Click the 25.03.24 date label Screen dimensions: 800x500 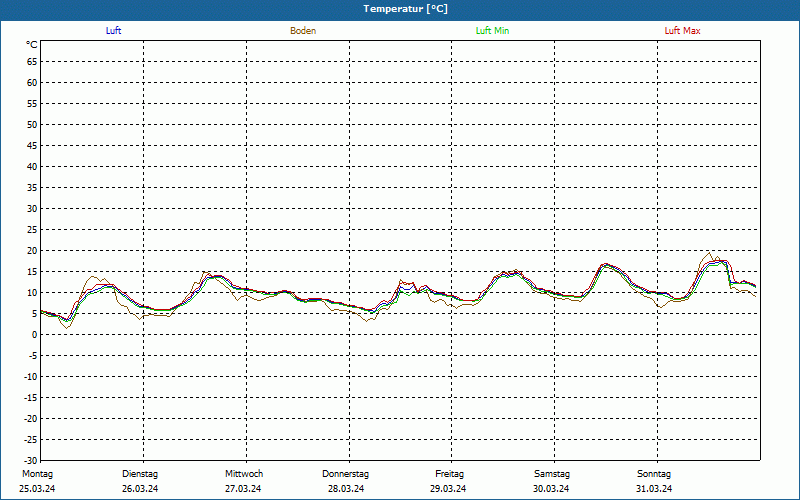[37, 489]
